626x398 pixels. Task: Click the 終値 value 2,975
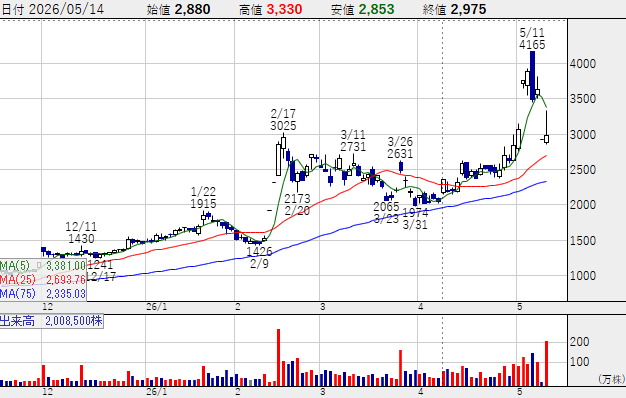coord(468,9)
